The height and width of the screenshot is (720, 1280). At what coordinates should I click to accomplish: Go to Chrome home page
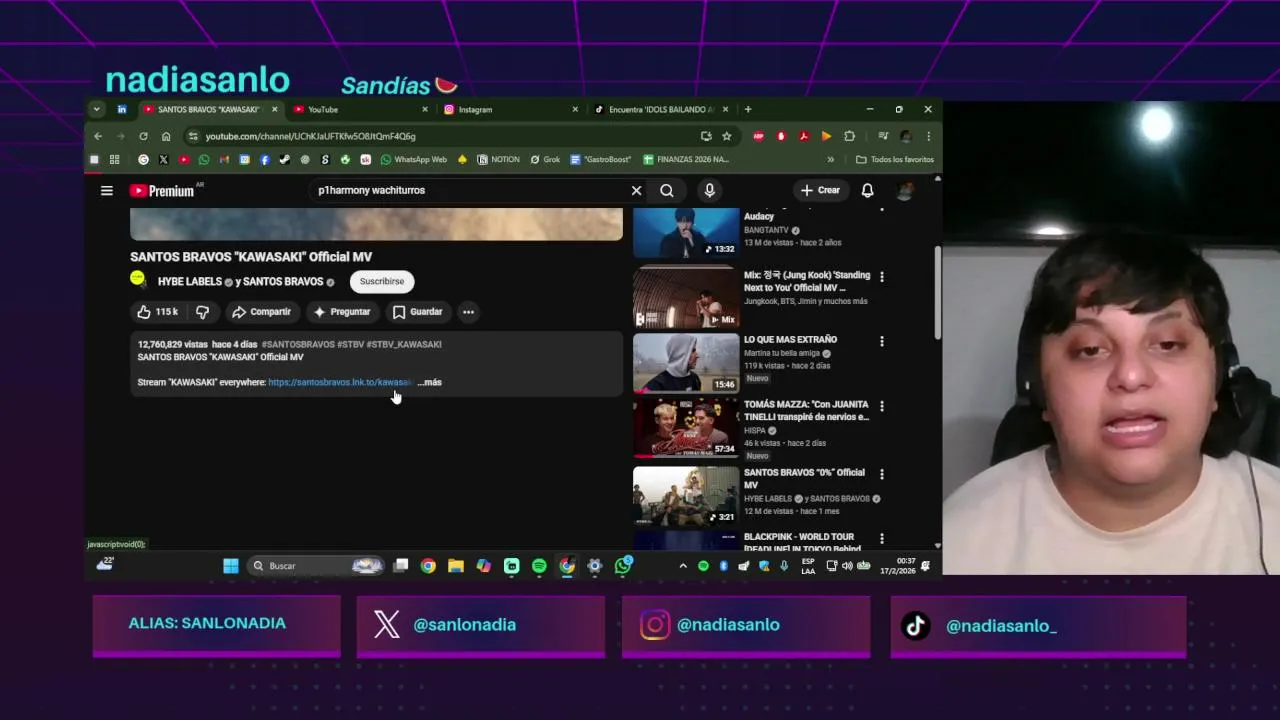(x=166, y=136)
